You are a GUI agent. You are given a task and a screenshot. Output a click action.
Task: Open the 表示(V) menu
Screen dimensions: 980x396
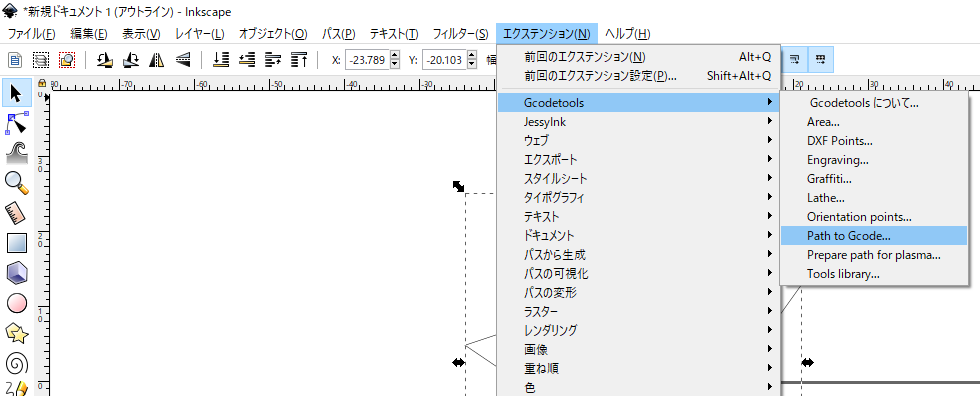pyautogui.click(x=141, y=33)
